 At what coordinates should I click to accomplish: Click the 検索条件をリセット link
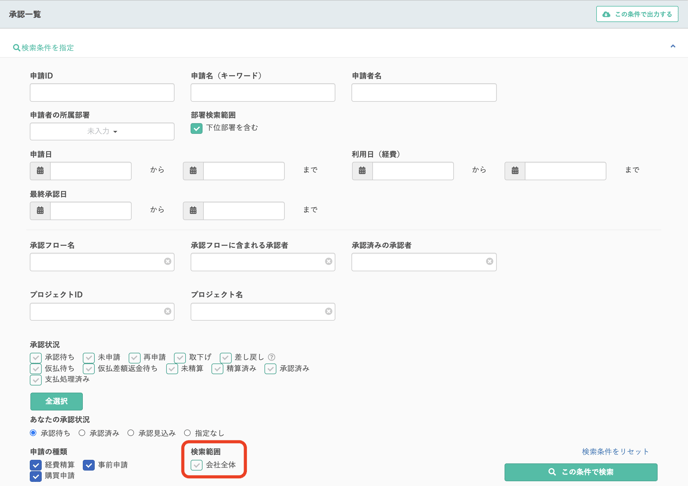pyautogui.click(x=615, y=451)
